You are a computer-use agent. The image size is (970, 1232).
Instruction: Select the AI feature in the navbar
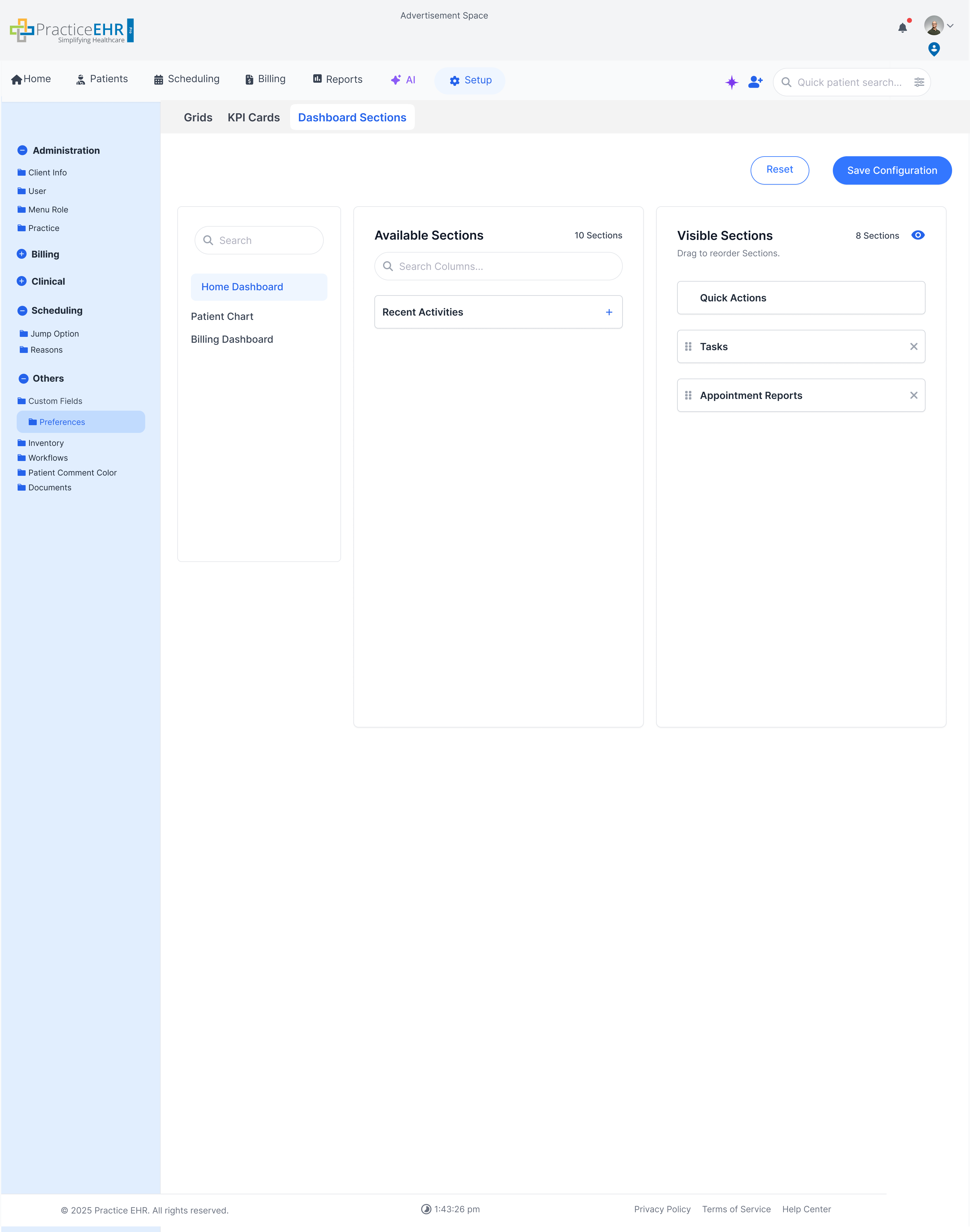click(x=403, y=79)
